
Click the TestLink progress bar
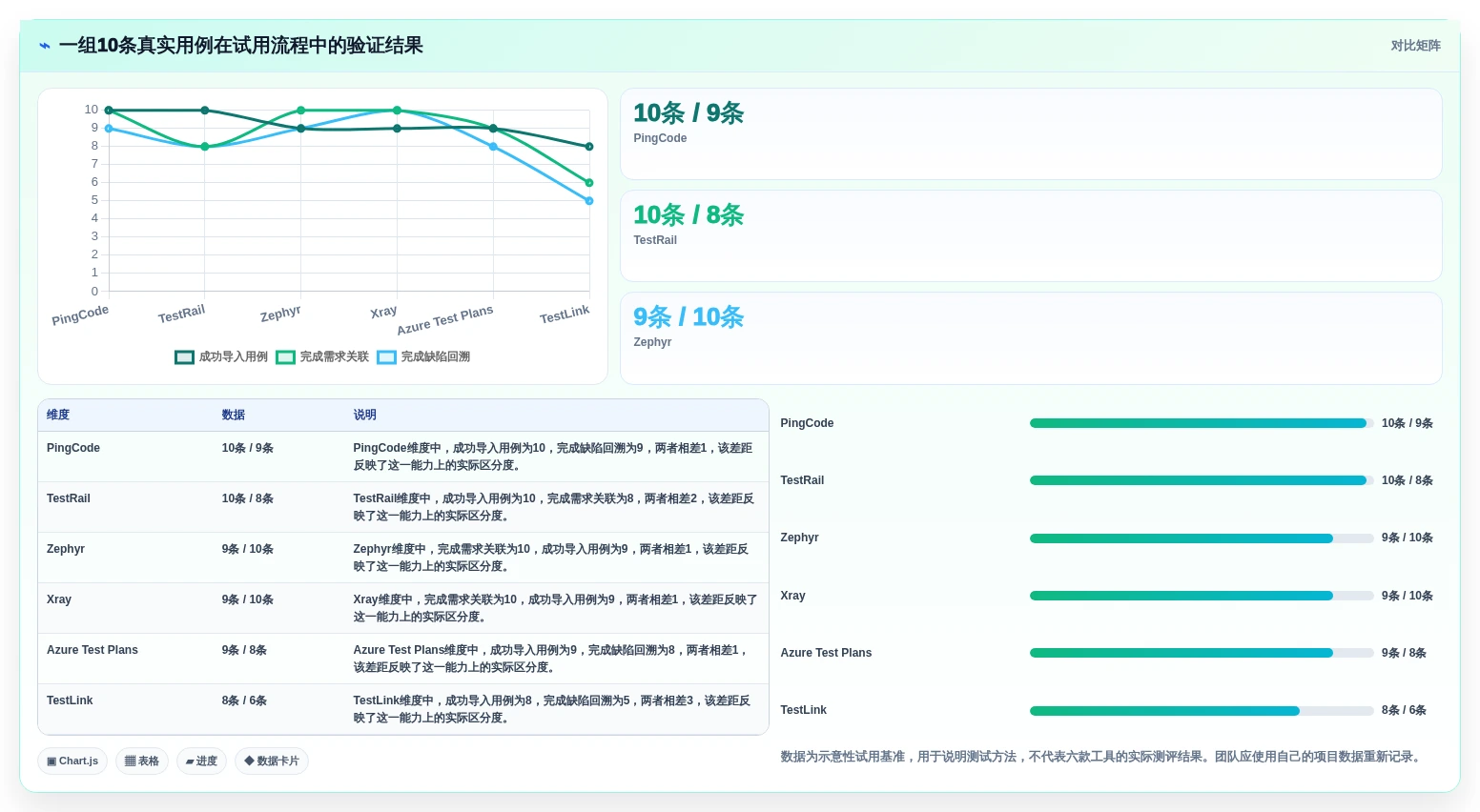tap(1202, 710)
